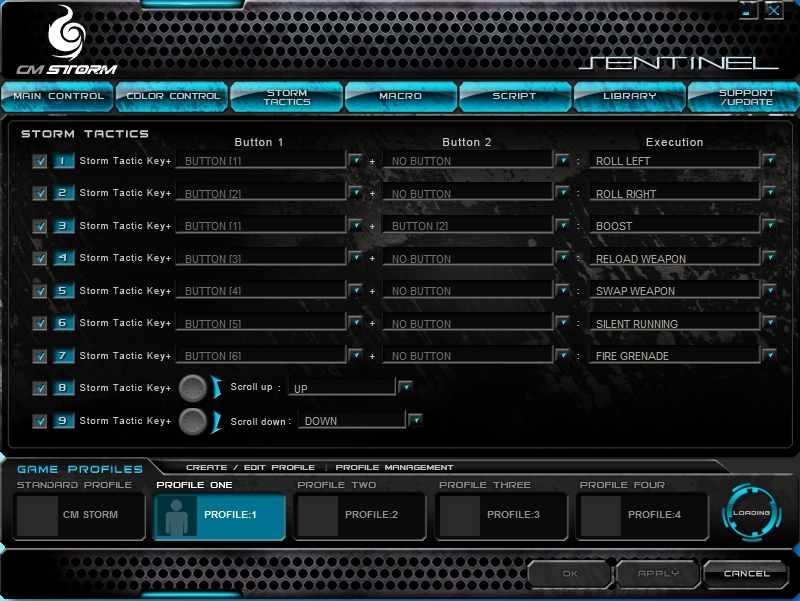The height and width of the screenshot is (601, 800).
Task: Switch to the Main Control tab
Action: click(58, 96)
